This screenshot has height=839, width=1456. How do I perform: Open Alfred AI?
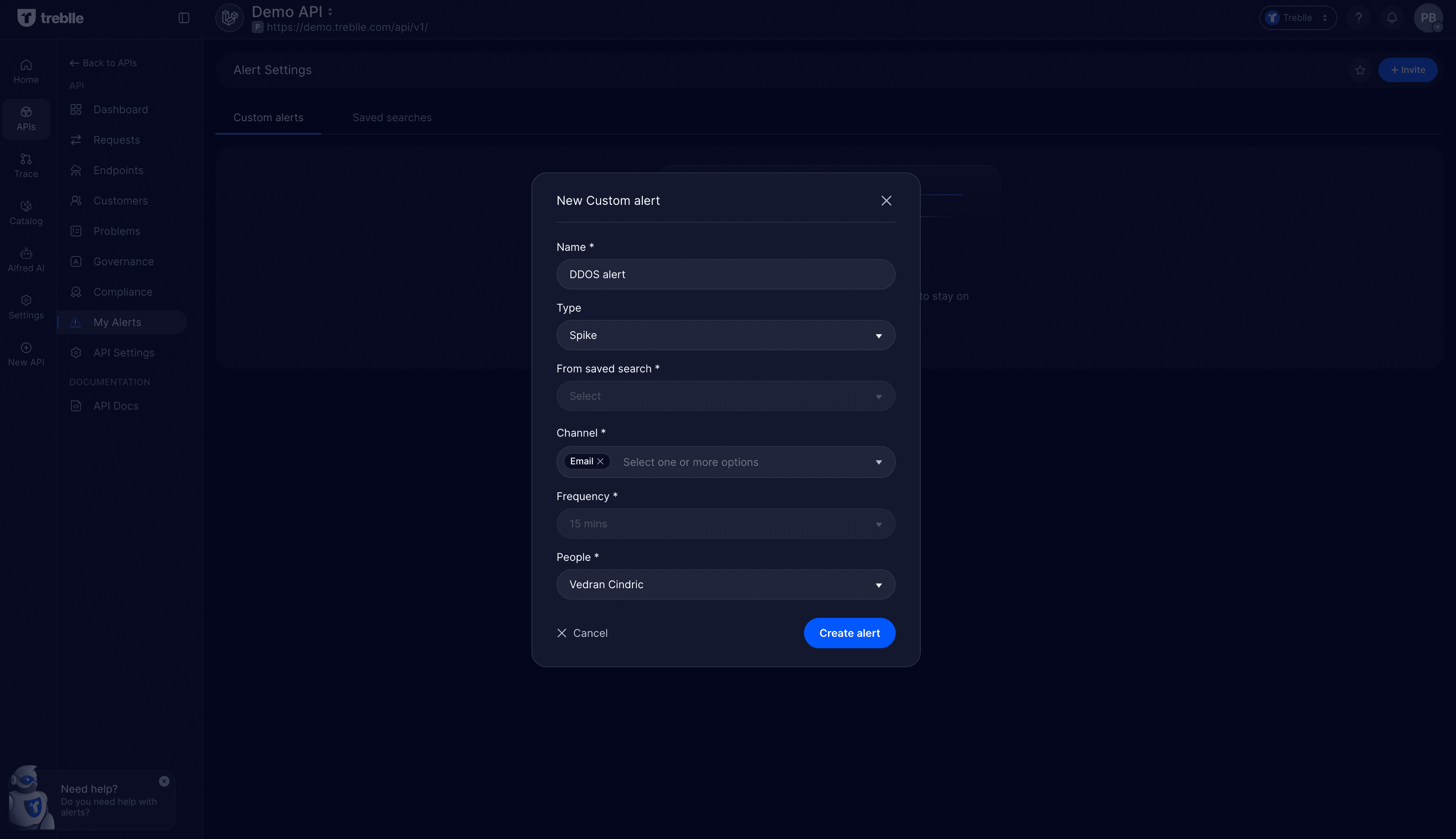pyautogui.click(x=25, y=259)
